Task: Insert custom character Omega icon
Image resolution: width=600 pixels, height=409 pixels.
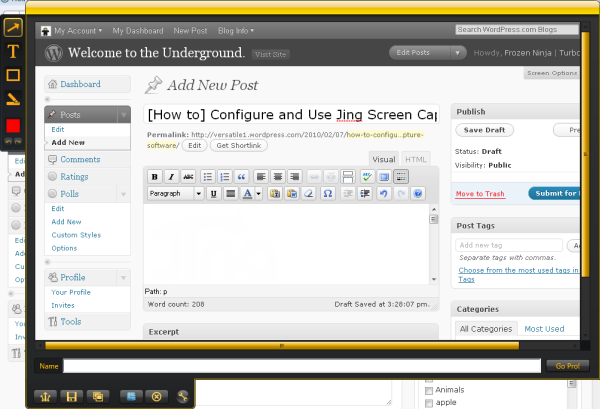Action: point(328,194)
